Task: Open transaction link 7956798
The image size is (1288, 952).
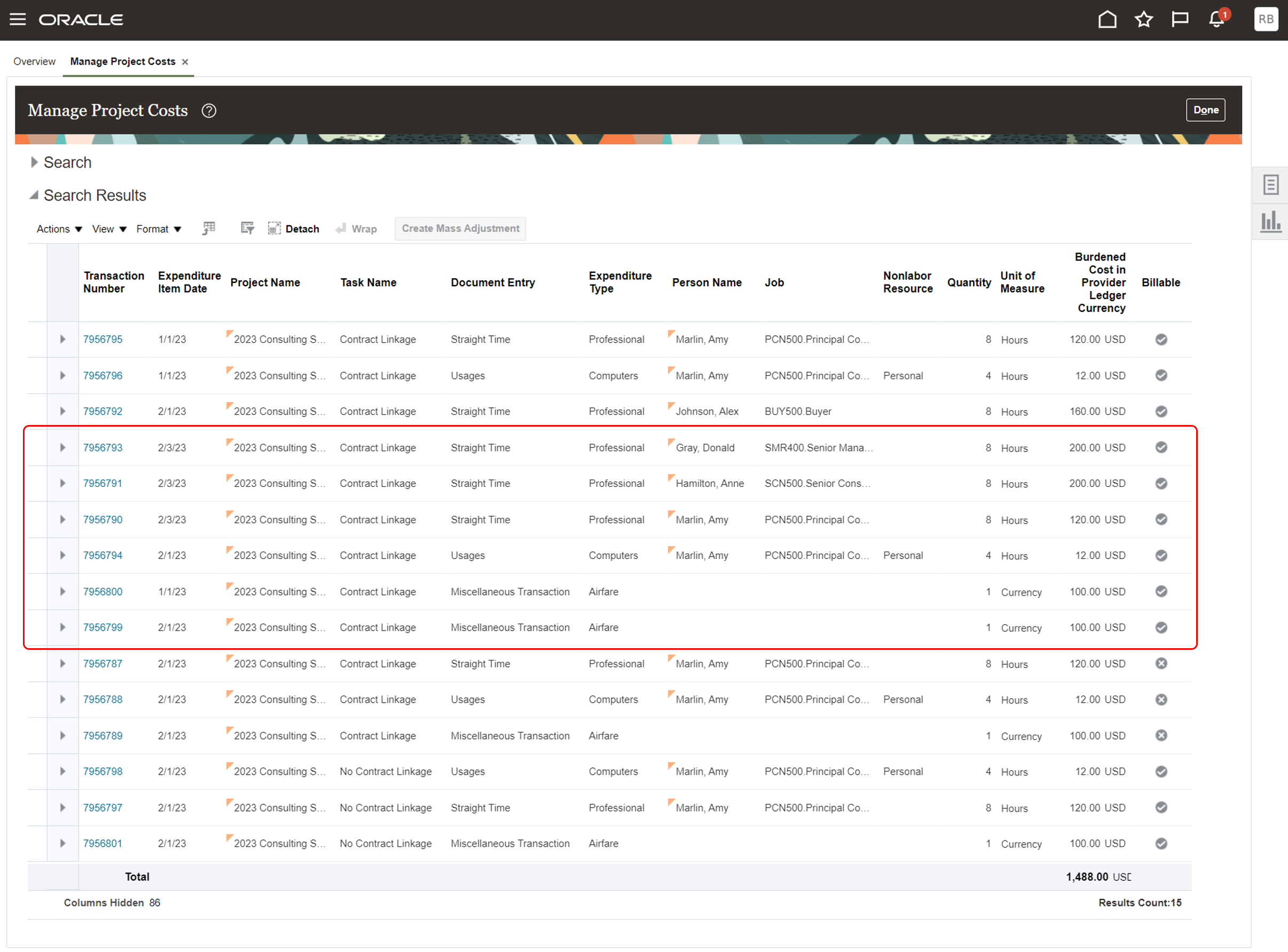Action: click(x=103, y=772)
